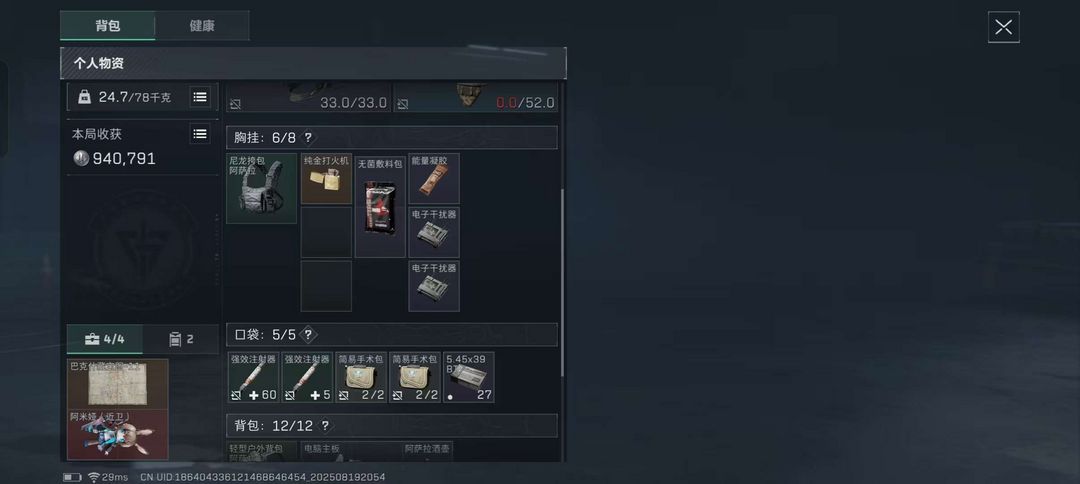Screen dimensions: 1080x484
Task: Show help for 背包 12/12
Action: (325, 426)
